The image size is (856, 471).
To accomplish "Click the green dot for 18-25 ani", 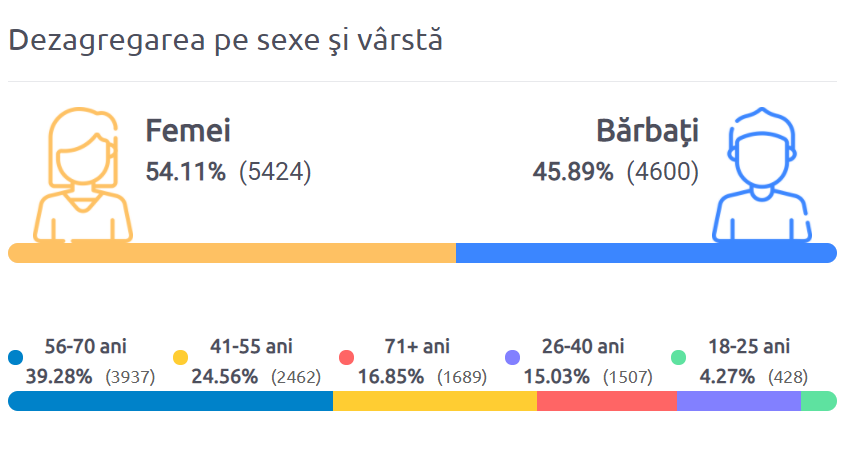I will click(x=679, y=358).
